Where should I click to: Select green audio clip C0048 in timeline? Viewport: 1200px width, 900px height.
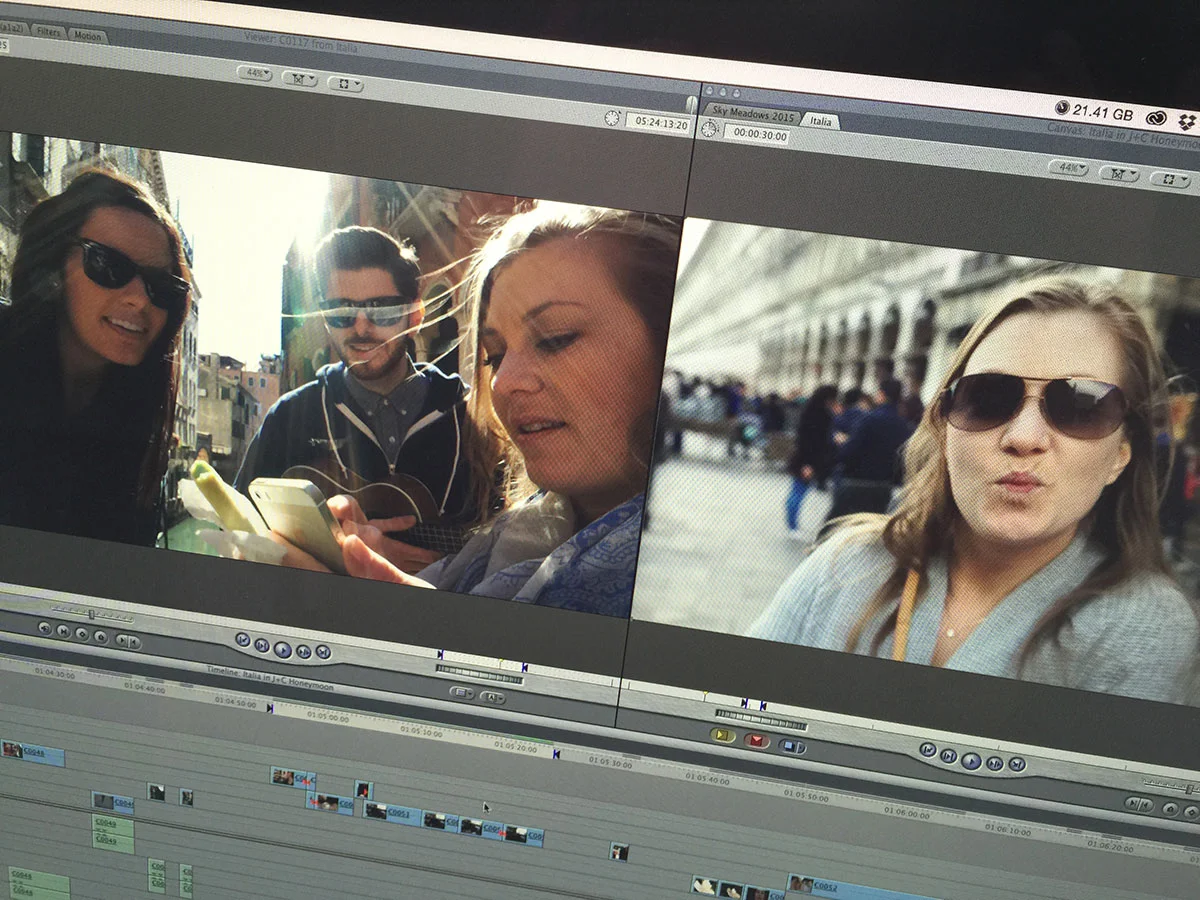click(x=39, y=883)
